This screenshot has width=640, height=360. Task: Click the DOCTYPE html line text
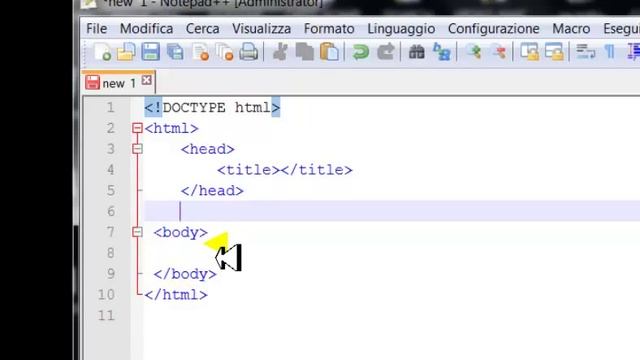tap(212, 108)
